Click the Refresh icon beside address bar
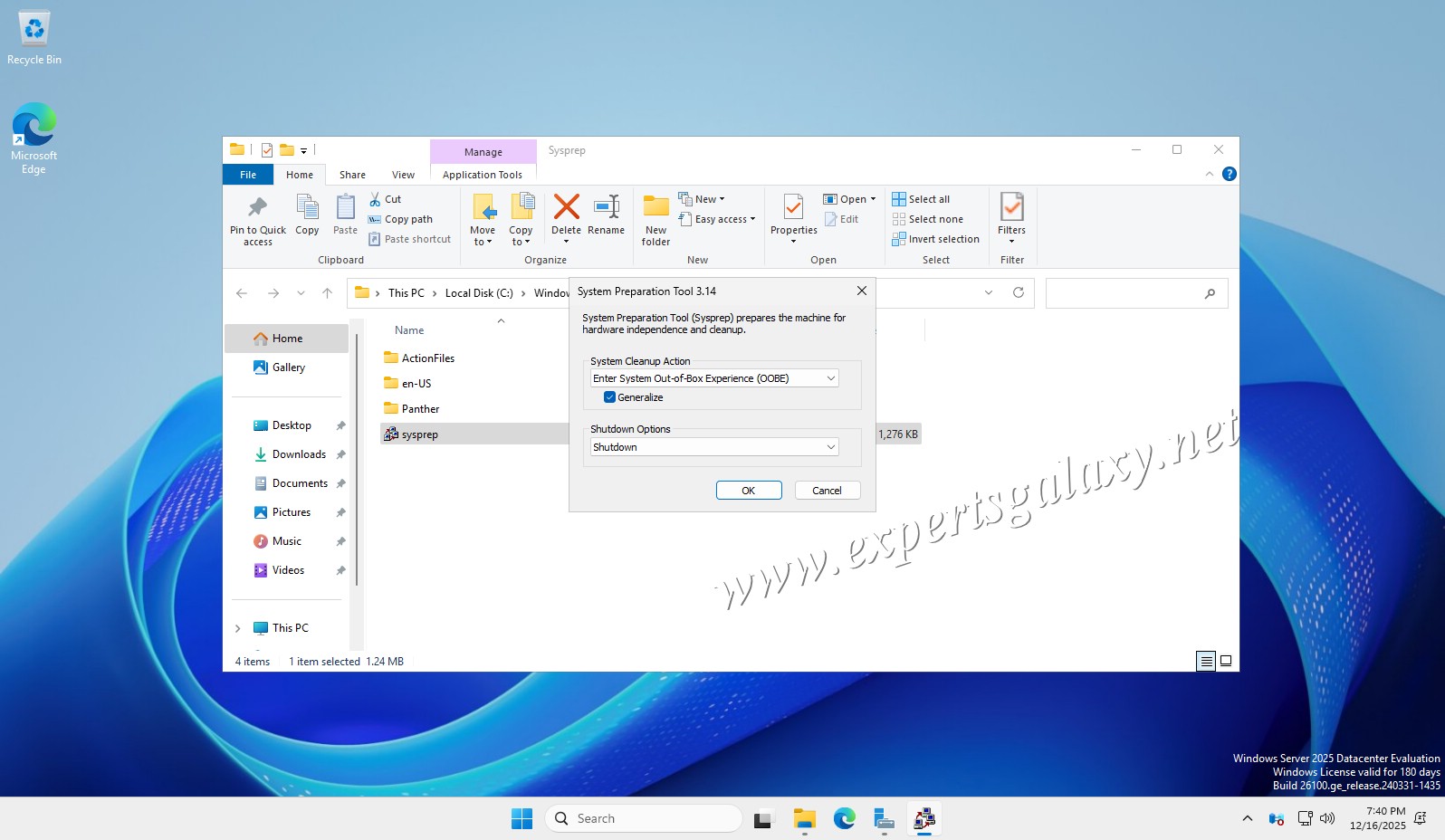The height and width of the screenshot is (840, 1445). [1019, 292]
